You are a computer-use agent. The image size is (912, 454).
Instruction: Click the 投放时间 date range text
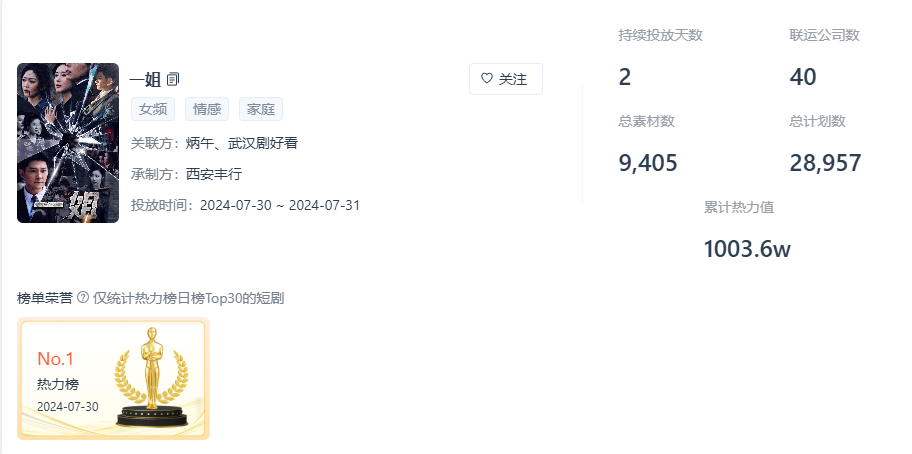coord(280,205)
